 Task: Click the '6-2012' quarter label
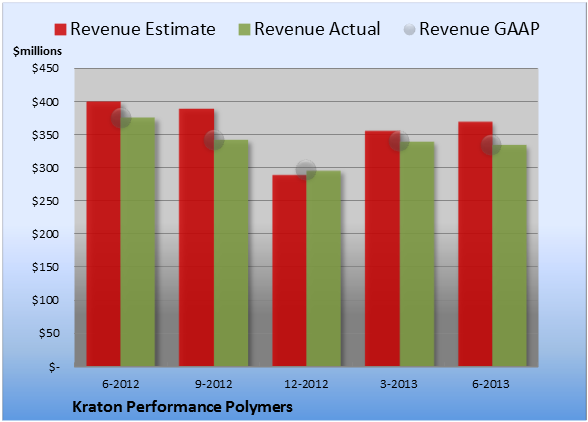[120, 384]
